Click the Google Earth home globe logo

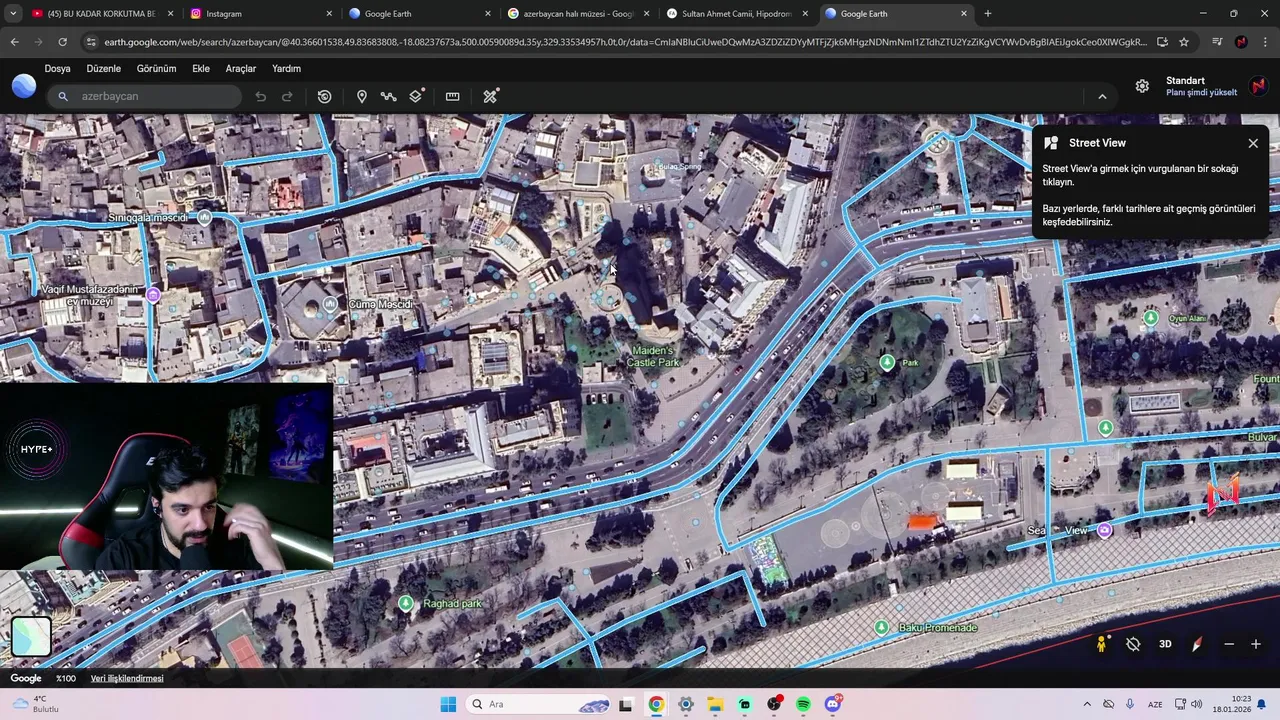pos(24,86)
